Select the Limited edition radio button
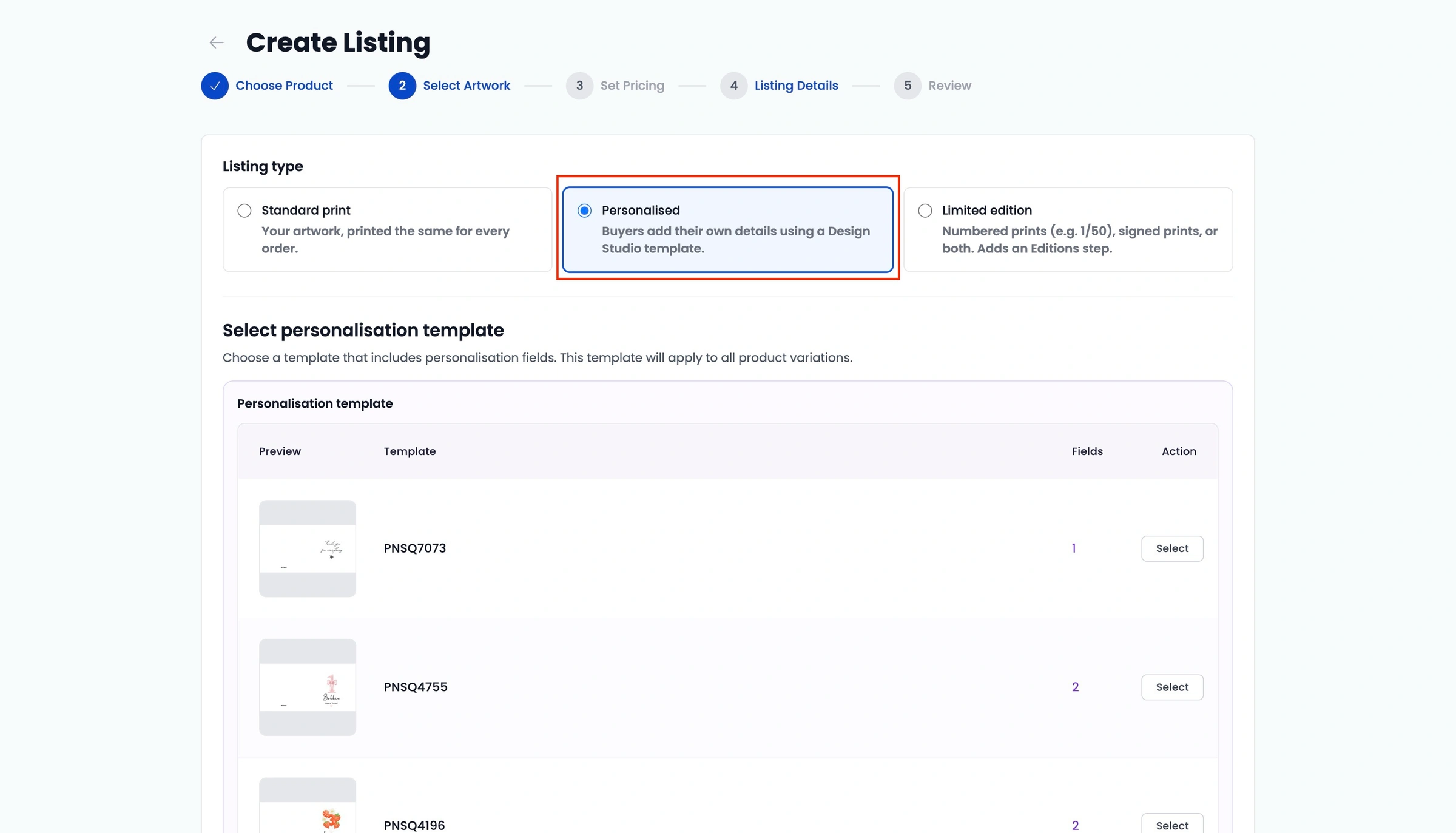Image resolution: width=1456 pixels, height=833 pixels. (925, 211)
